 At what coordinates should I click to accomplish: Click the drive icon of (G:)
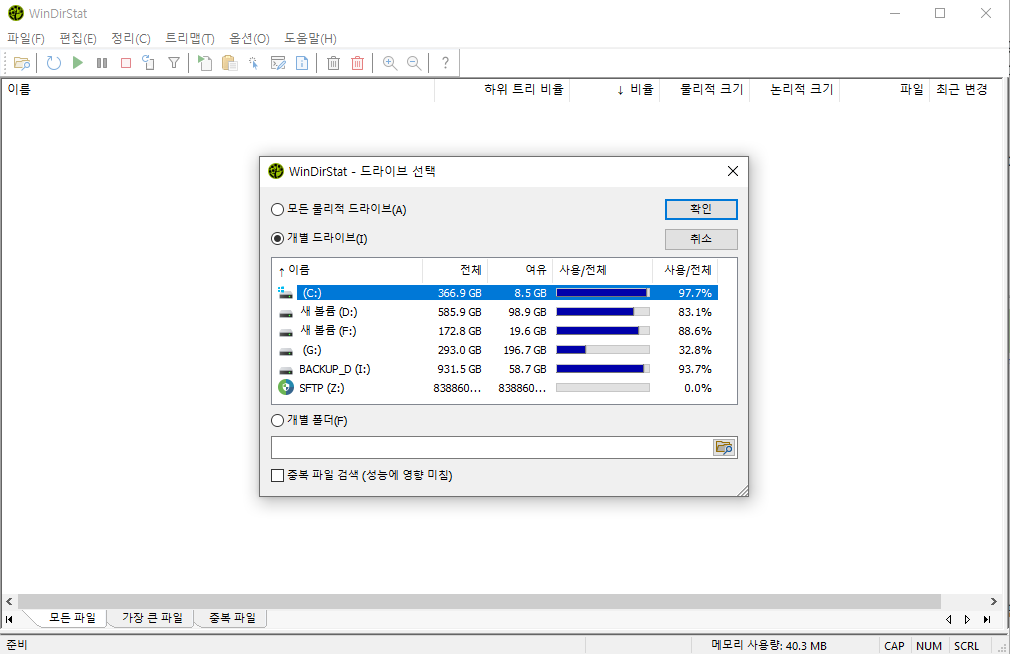(286, 351)
